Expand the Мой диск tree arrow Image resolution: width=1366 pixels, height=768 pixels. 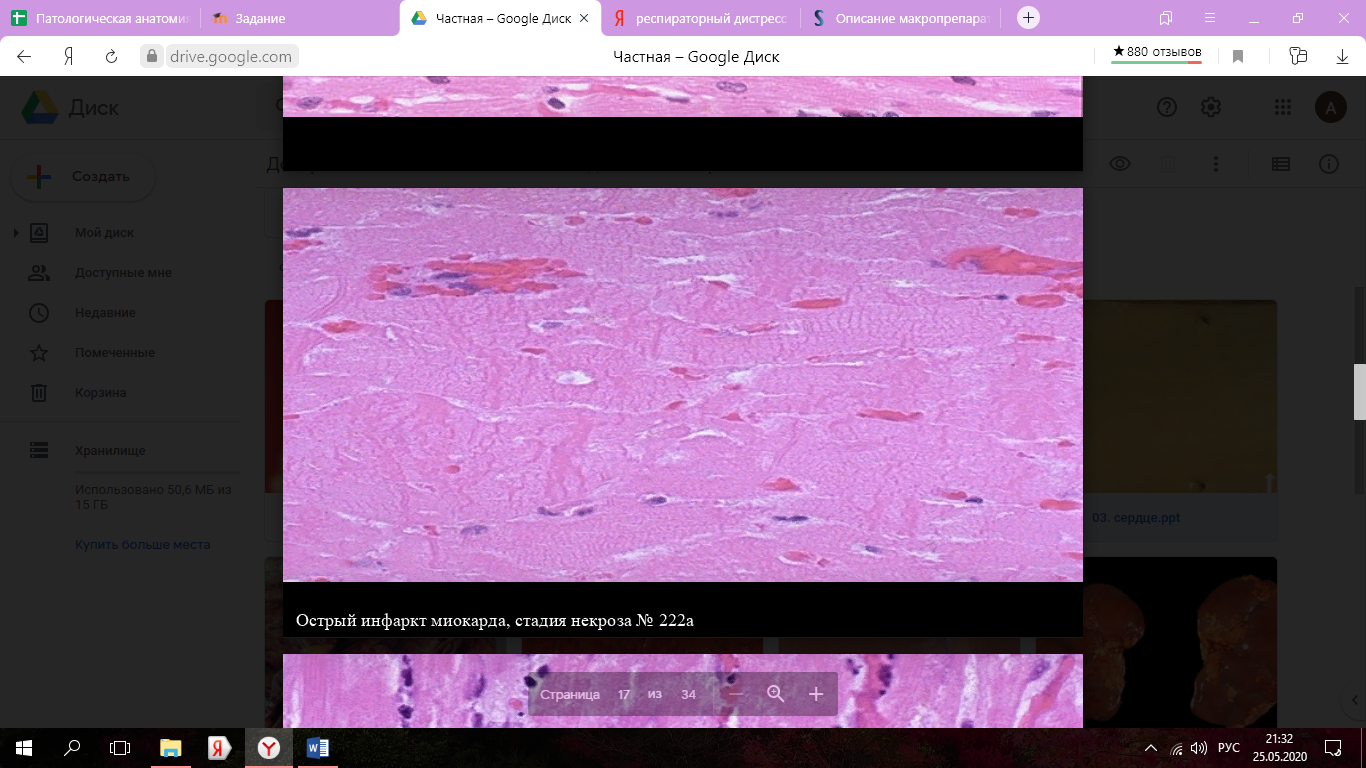[x=16, y=233]
